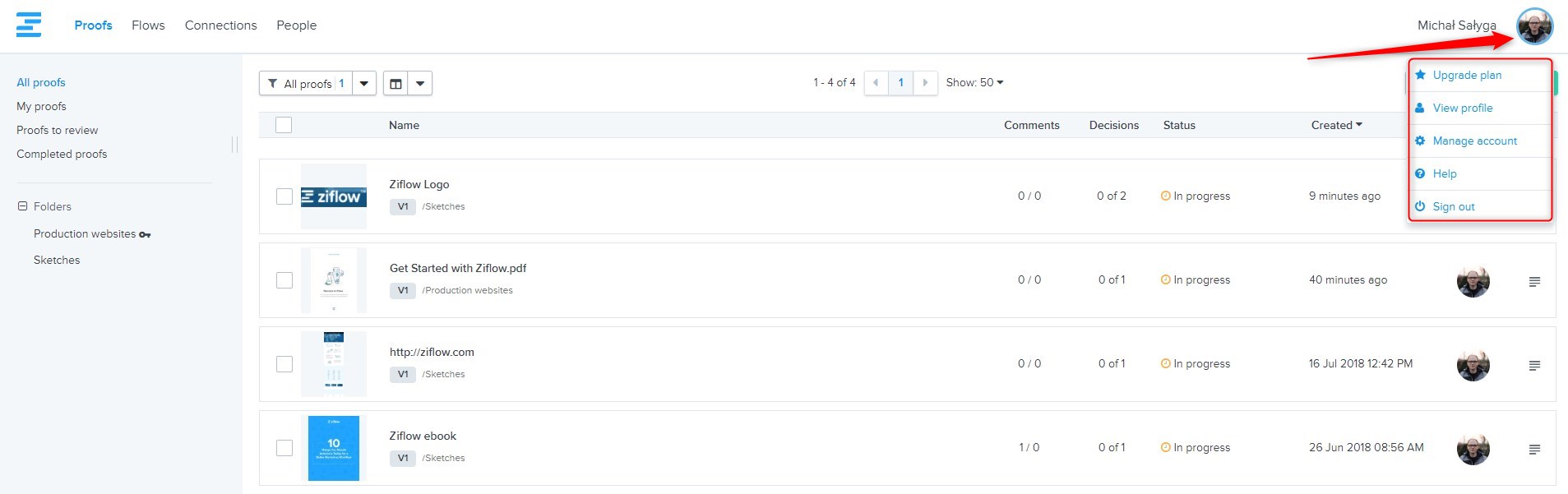Open the Ziflow ebook row actions menu icon
Viewport: 1568px width, 494px height.
point(1534,450)
